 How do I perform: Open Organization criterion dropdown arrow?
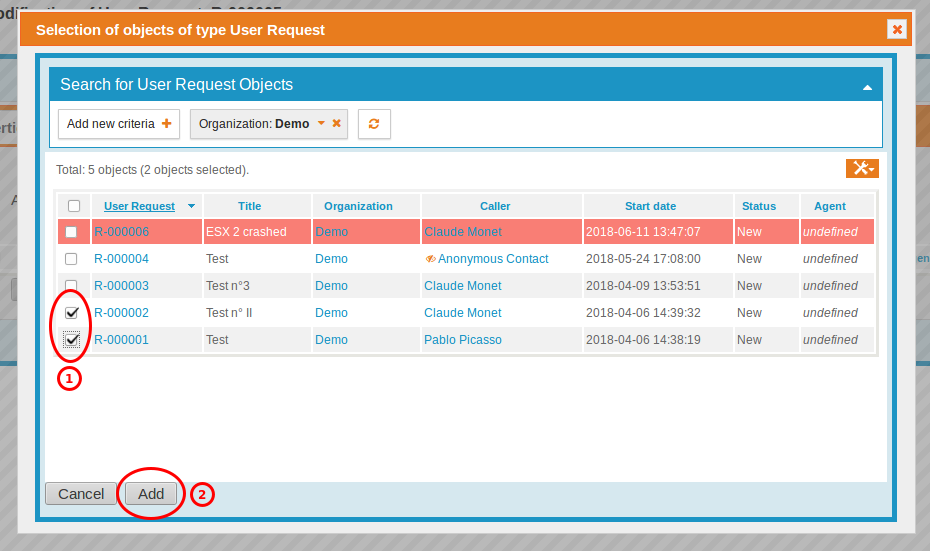[x=321, y=124]
